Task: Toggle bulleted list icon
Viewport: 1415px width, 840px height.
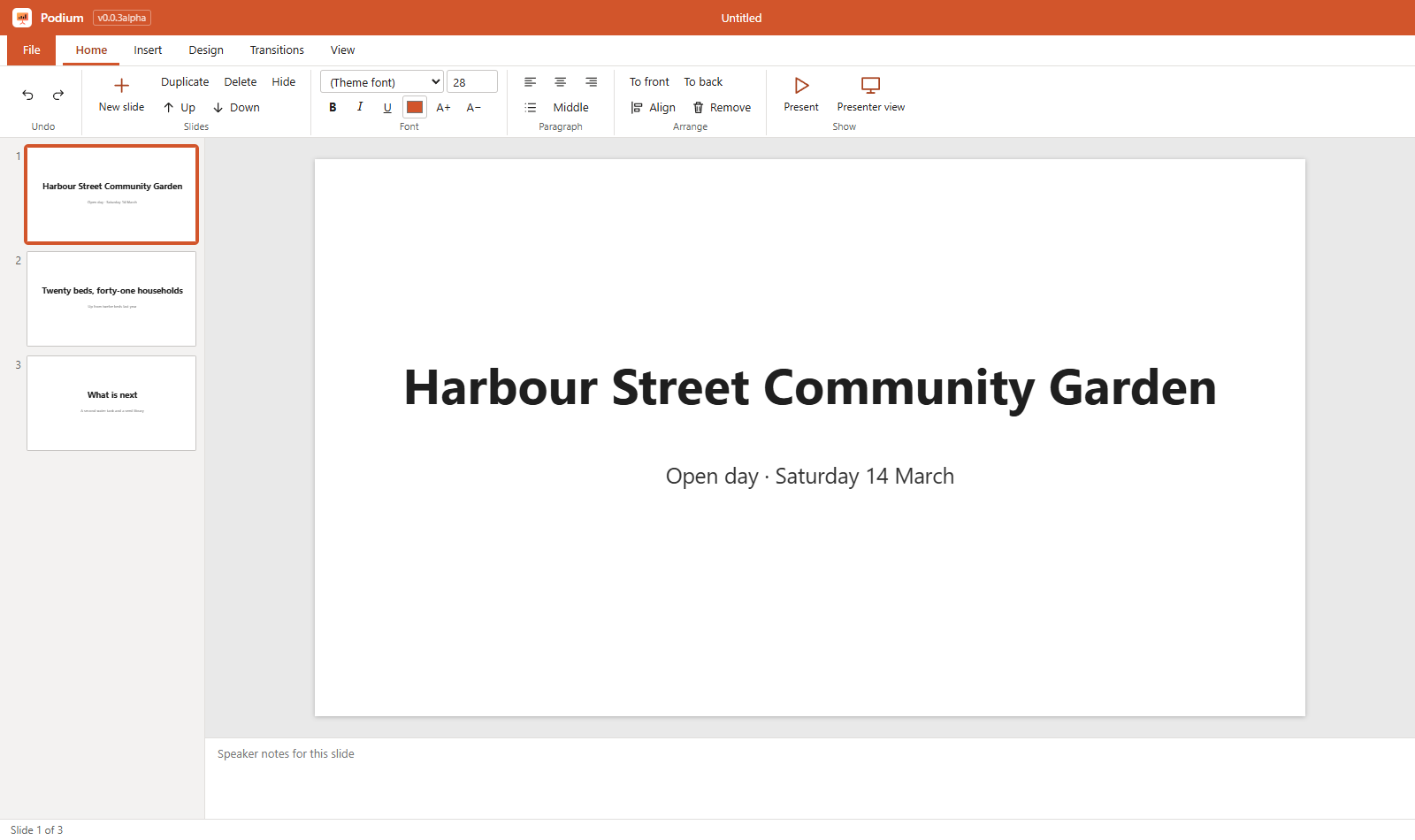Action: coord(531,107)
